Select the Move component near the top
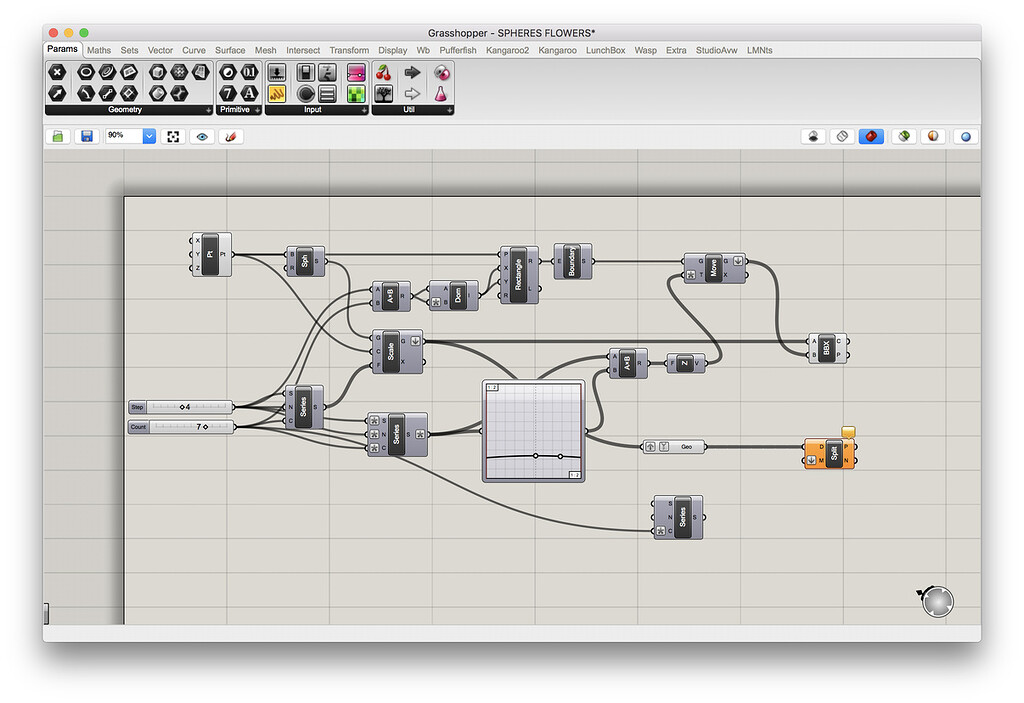The image size is (1024, 703). [714, 268]
